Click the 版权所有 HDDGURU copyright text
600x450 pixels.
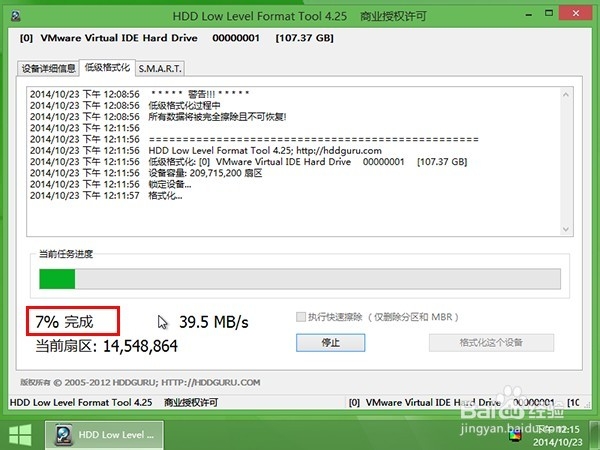tap(140, 382)
